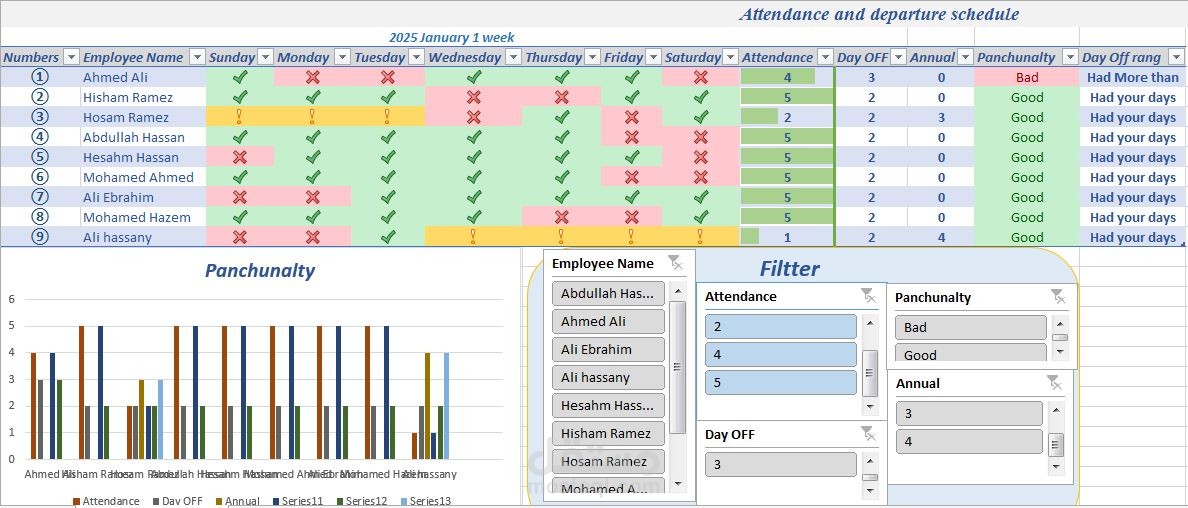Click Ali Ebrahim's Monday cross icon
1188x508 pixels.
pos(312,197)
